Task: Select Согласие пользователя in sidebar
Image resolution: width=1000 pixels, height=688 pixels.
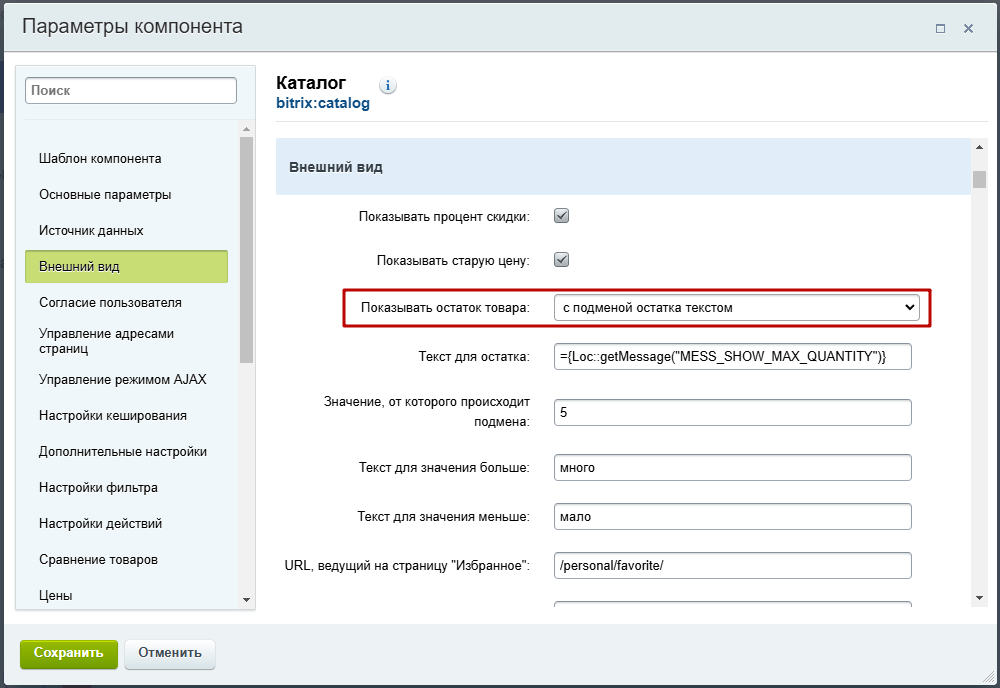Action: pyautogui.click(x=110, y=302)
